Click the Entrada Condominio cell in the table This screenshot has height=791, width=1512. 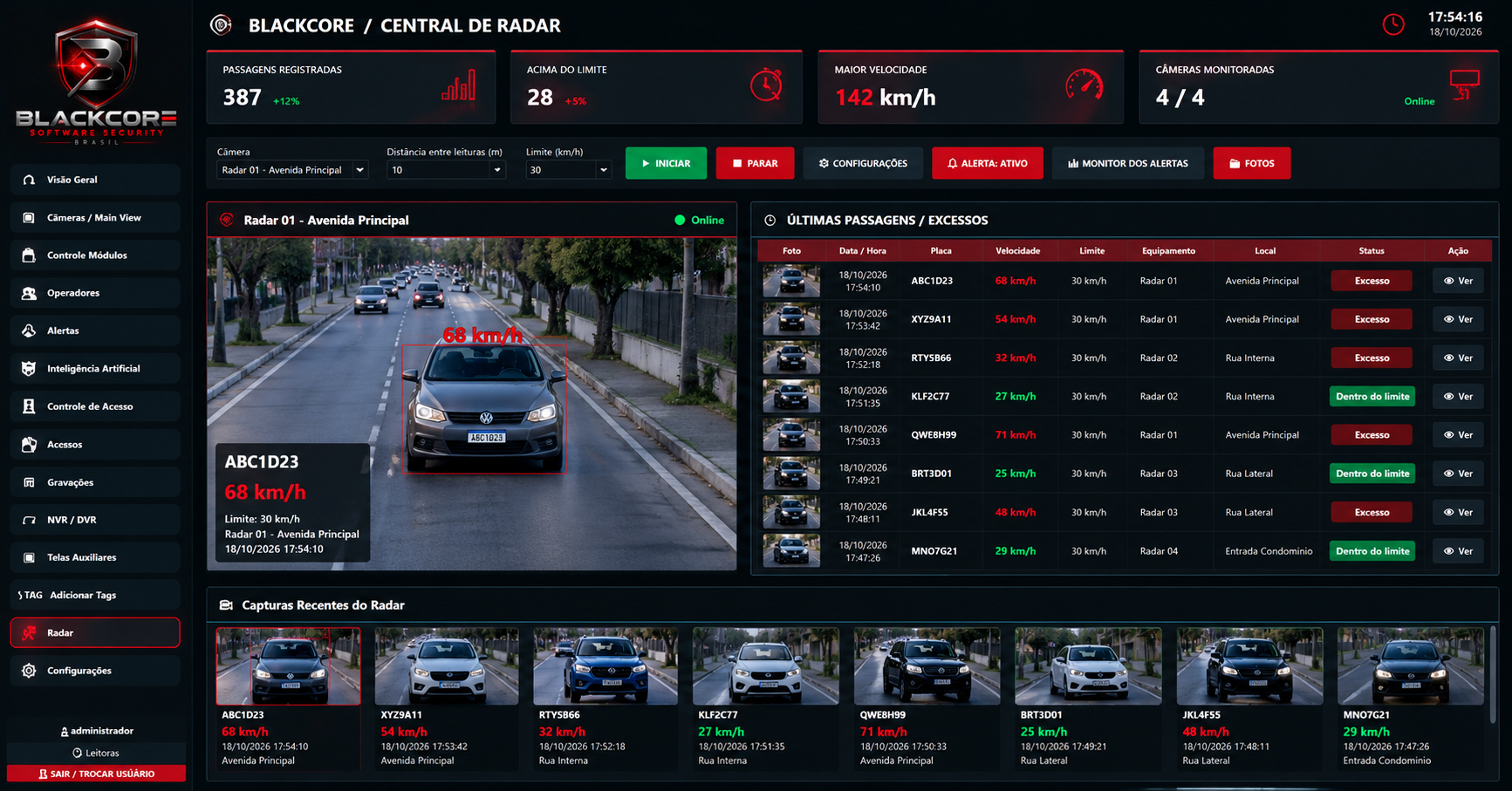(1269, 551)
